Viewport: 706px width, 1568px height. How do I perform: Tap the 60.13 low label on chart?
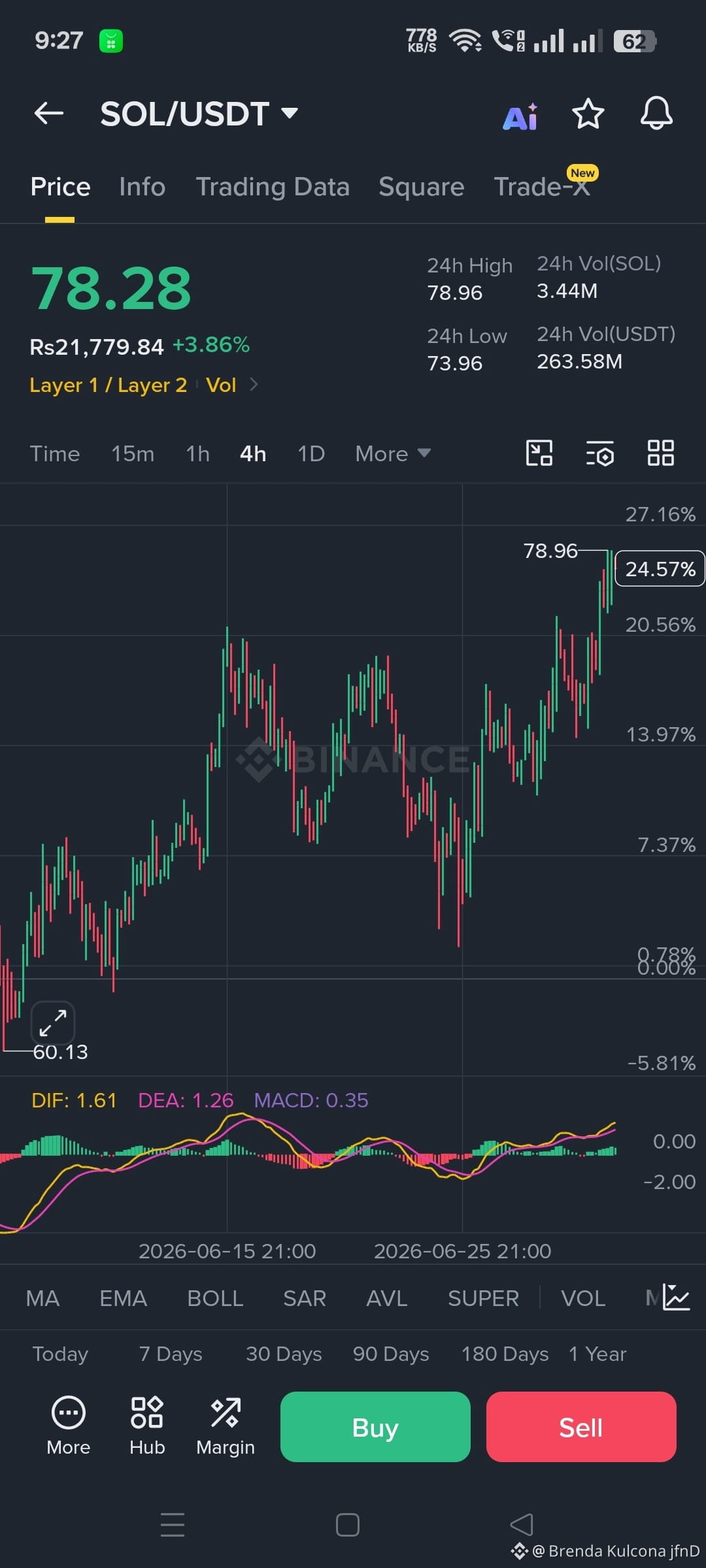click(x=60, y=1052)
